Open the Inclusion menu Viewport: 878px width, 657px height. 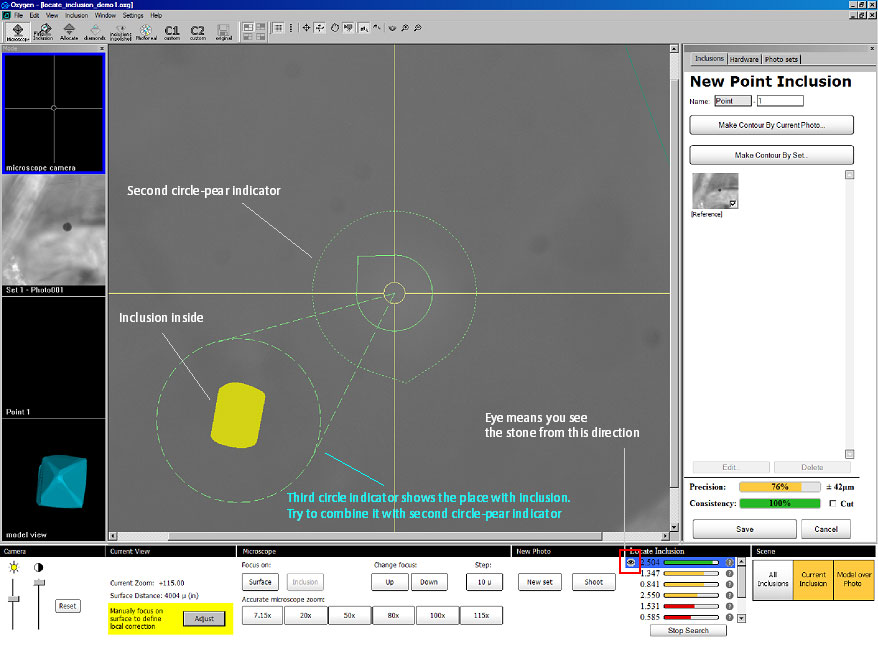76,16
